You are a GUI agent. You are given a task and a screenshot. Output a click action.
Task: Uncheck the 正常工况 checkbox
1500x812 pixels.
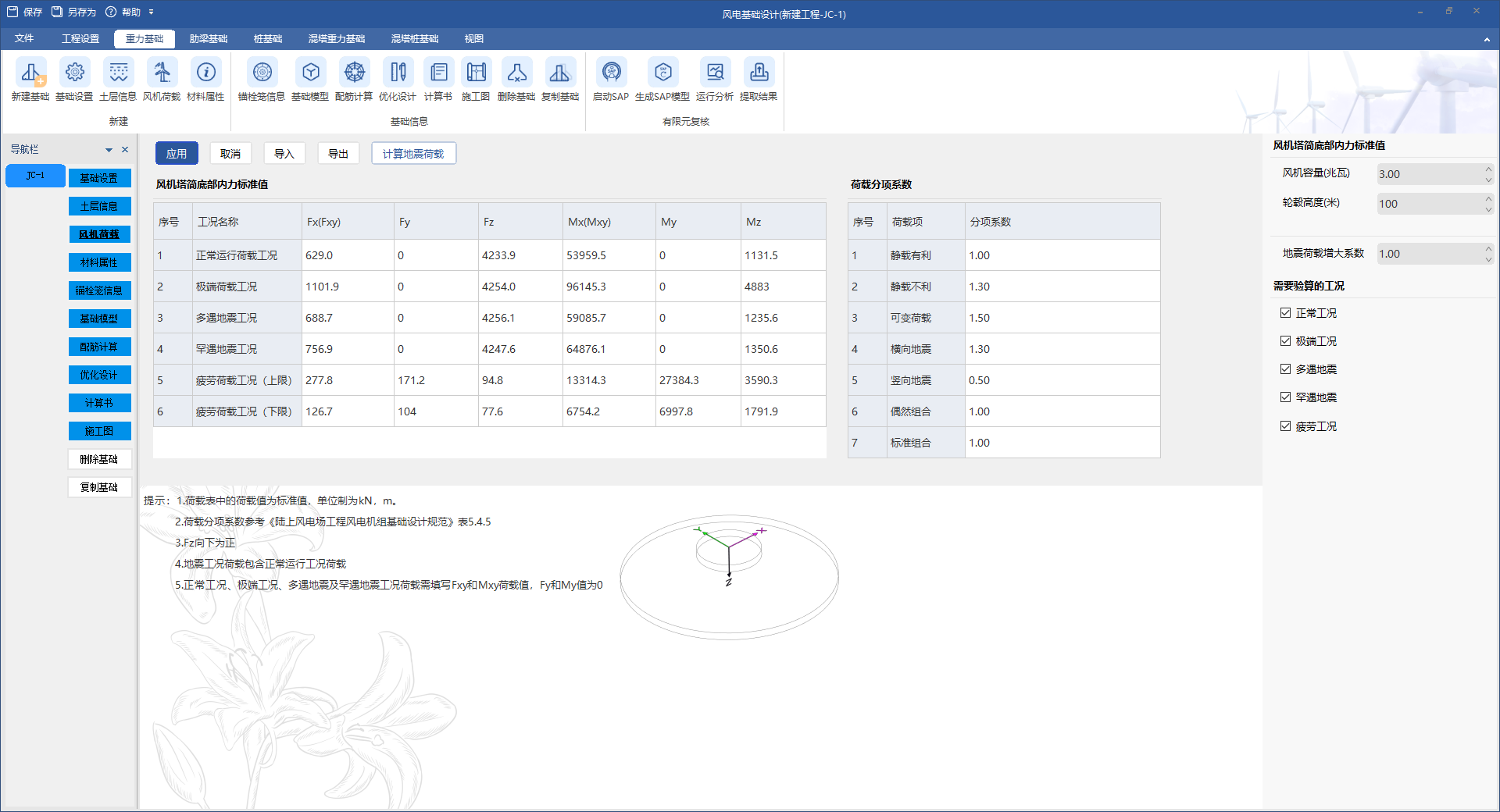(1285, 313)
